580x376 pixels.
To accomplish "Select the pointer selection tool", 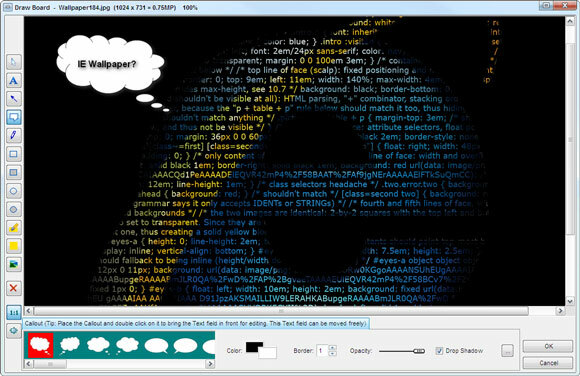I will (14, 62).
